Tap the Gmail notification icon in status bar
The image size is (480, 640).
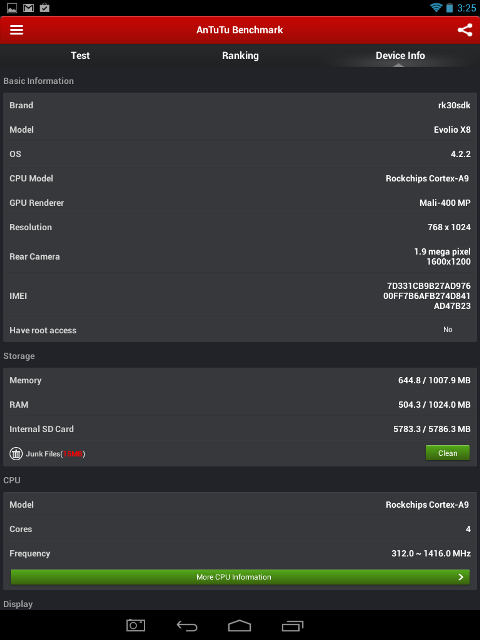click(28, 7)
